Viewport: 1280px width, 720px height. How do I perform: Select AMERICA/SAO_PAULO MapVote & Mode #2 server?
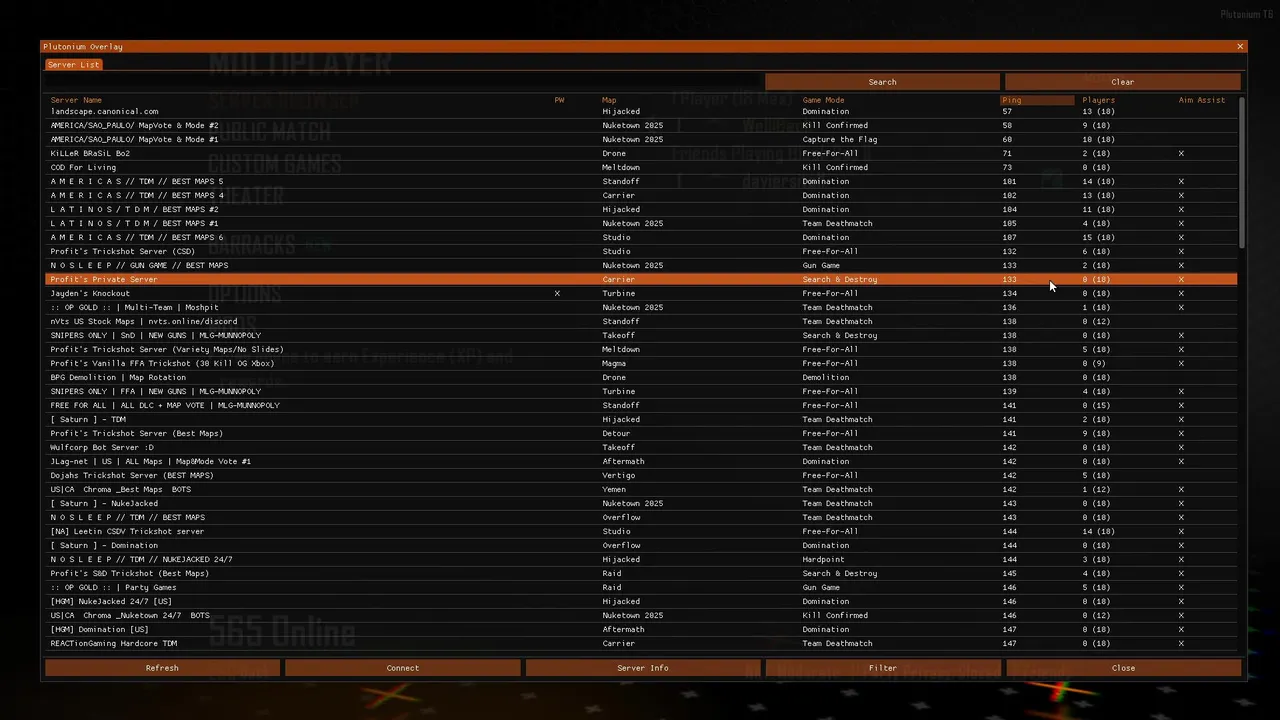pos(641,125)
